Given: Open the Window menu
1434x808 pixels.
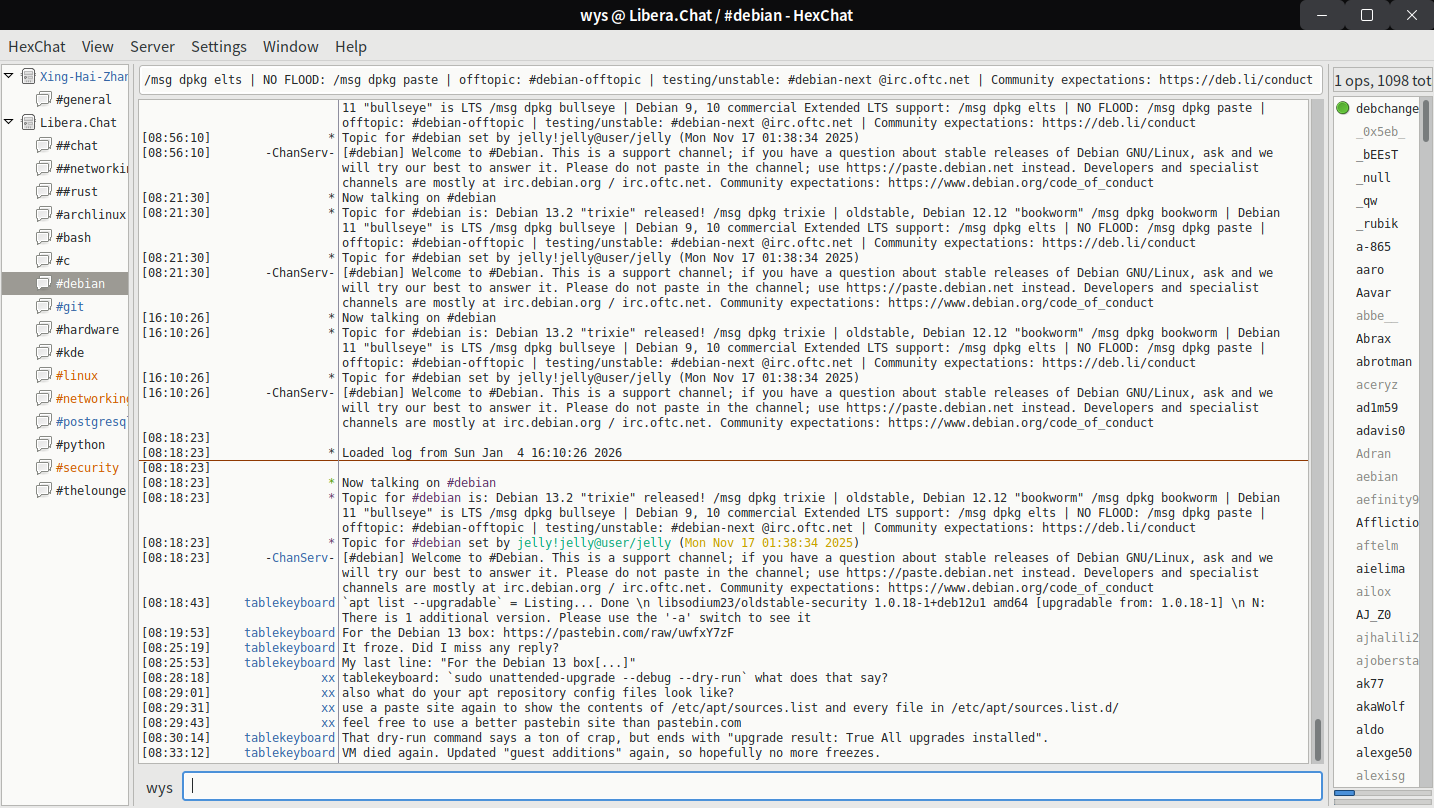Looking at the screenshot, I should point(291,47).
